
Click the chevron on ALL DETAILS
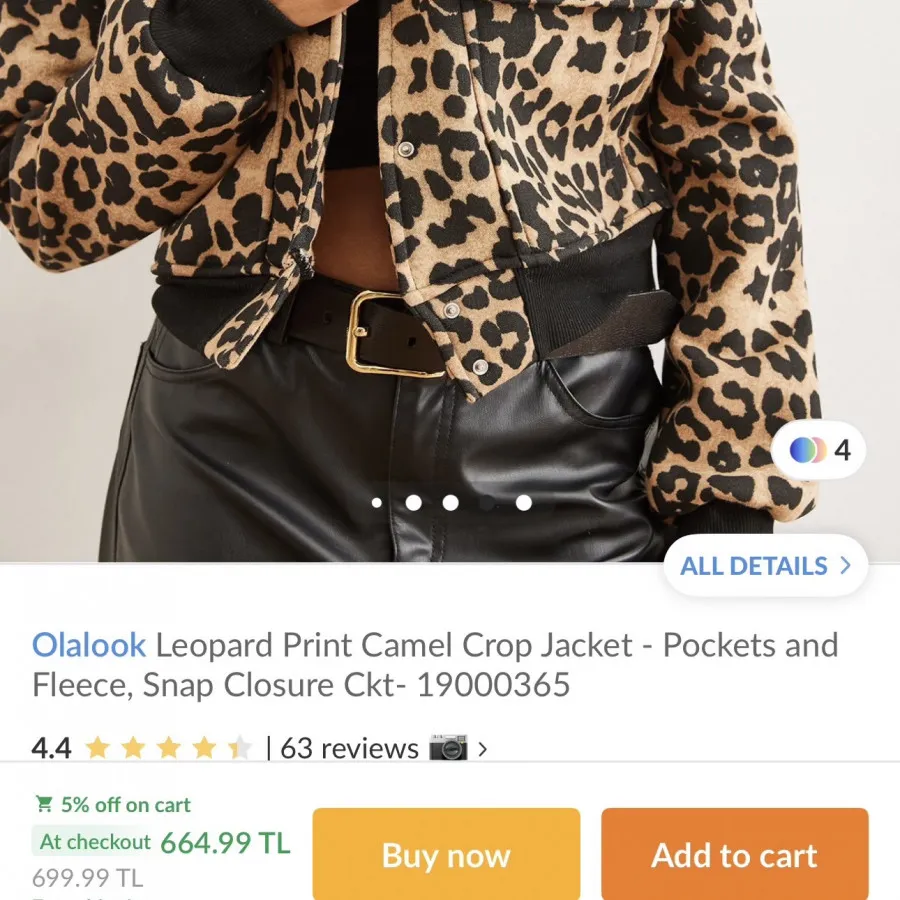tap(845, 565)
